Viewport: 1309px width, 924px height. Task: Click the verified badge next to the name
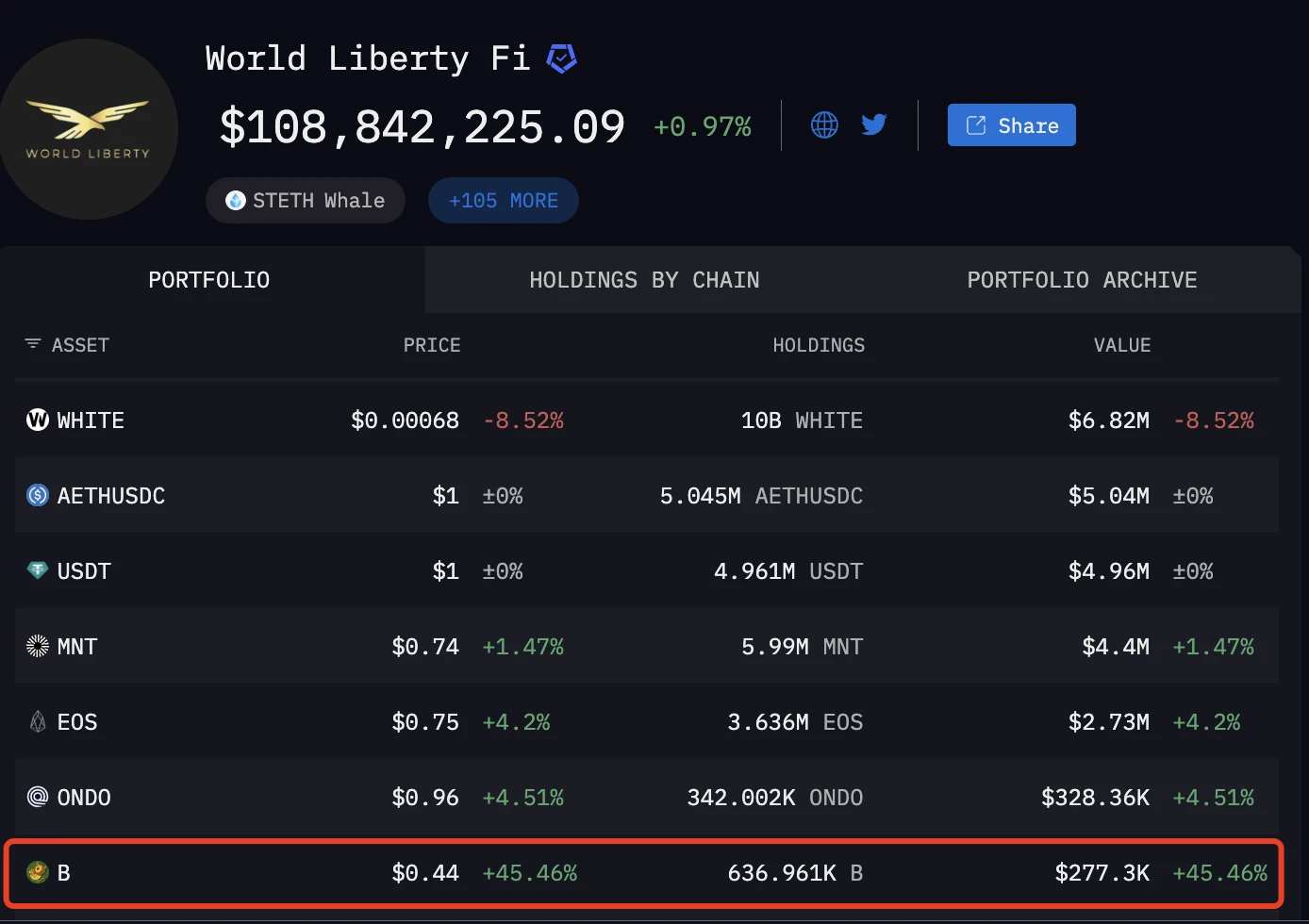click(x=561, y=58)
